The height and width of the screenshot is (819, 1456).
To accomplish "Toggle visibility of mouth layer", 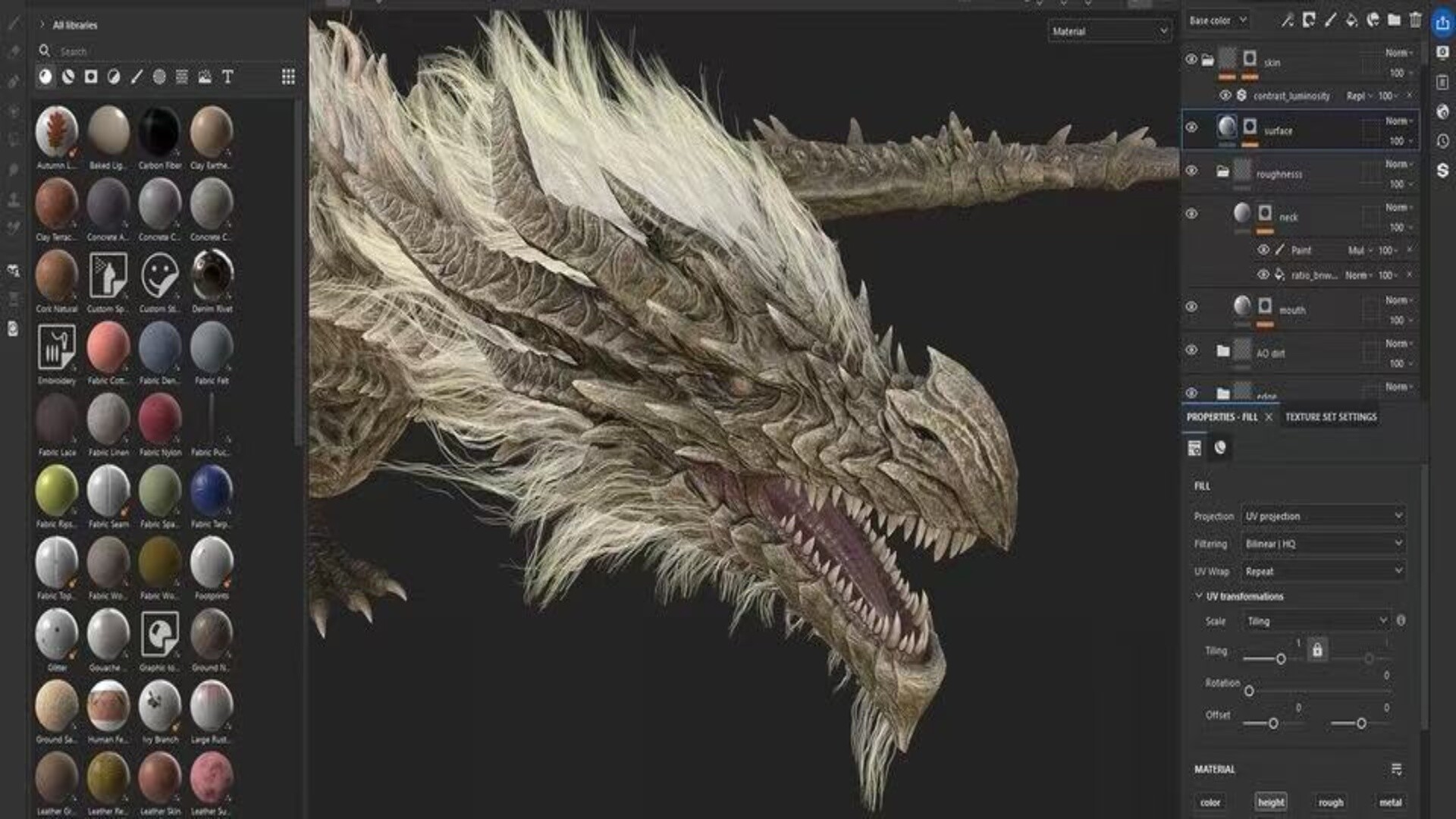I will (1191, 307).
